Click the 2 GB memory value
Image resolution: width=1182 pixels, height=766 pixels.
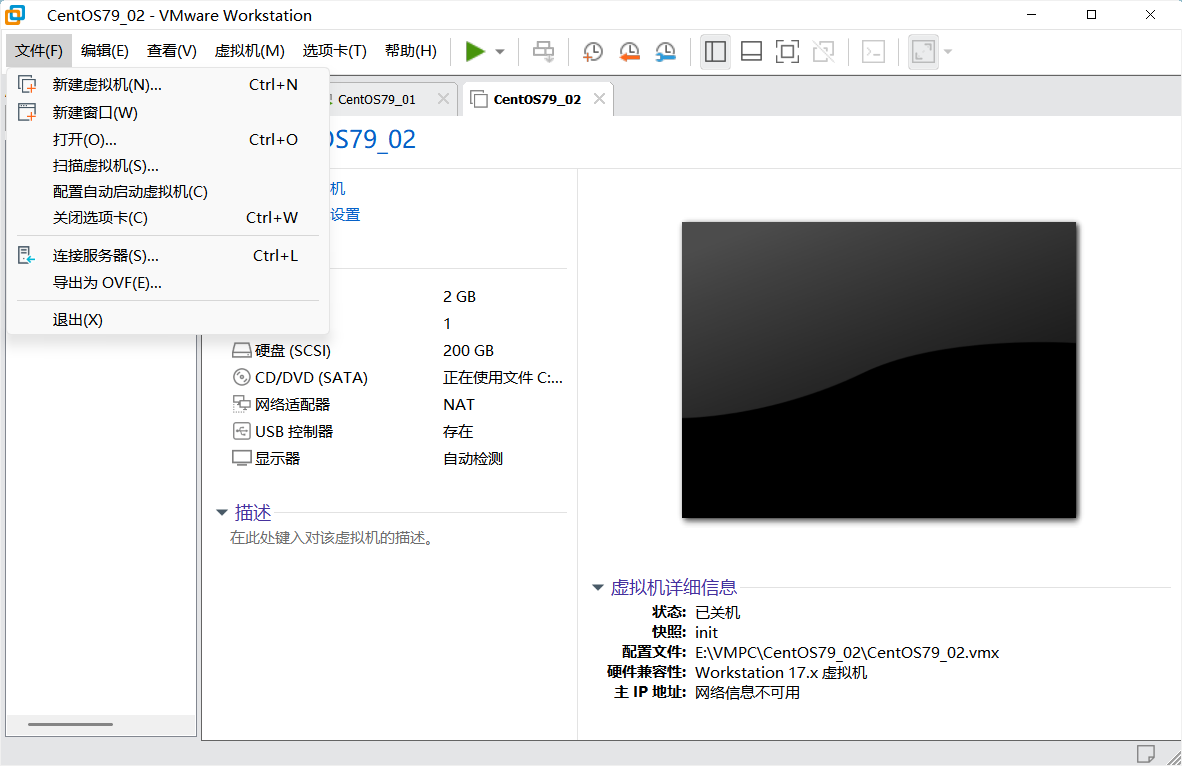(x=460, y=297)
